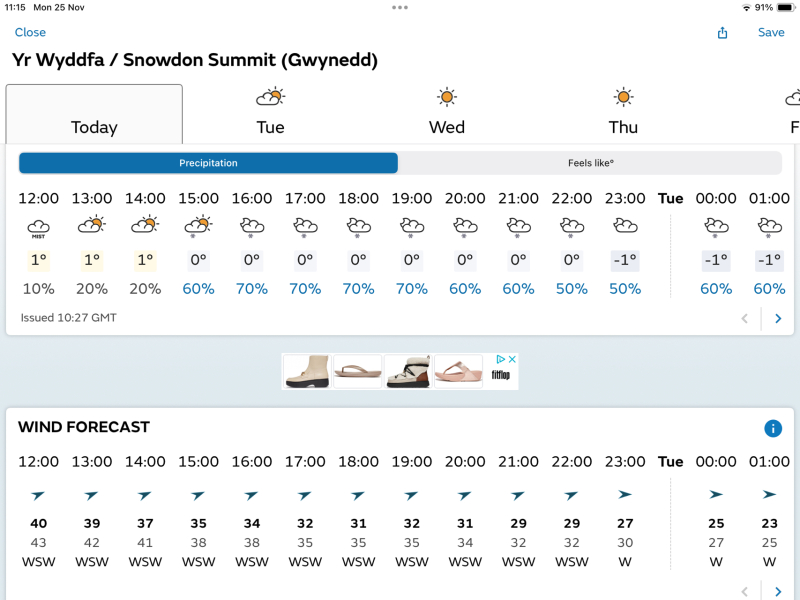Image resolution: width=800 pixels, height=600 pixels.
Task: Advance the hourly forecast with the right chevron
Action: [778, 318]
